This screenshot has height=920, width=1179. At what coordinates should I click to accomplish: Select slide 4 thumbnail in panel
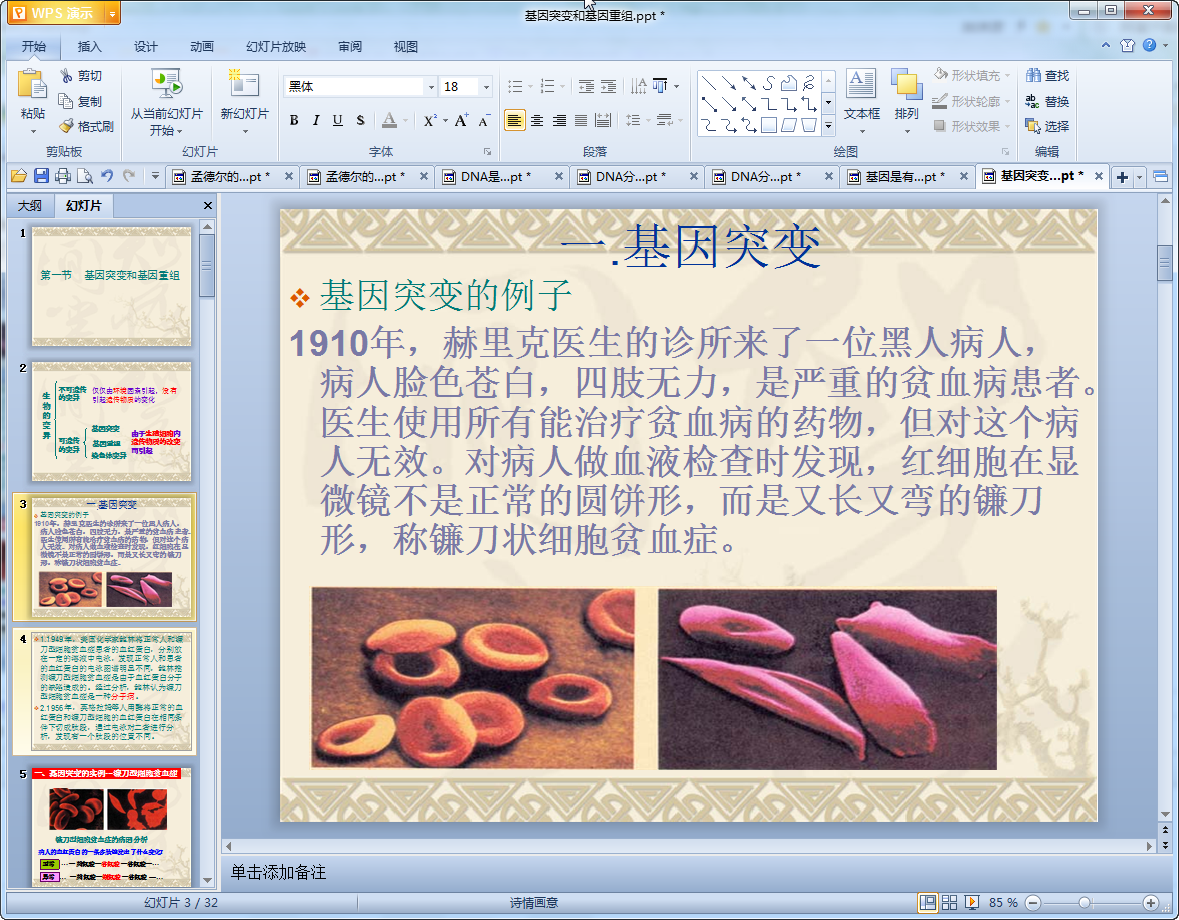coord(111,692)
